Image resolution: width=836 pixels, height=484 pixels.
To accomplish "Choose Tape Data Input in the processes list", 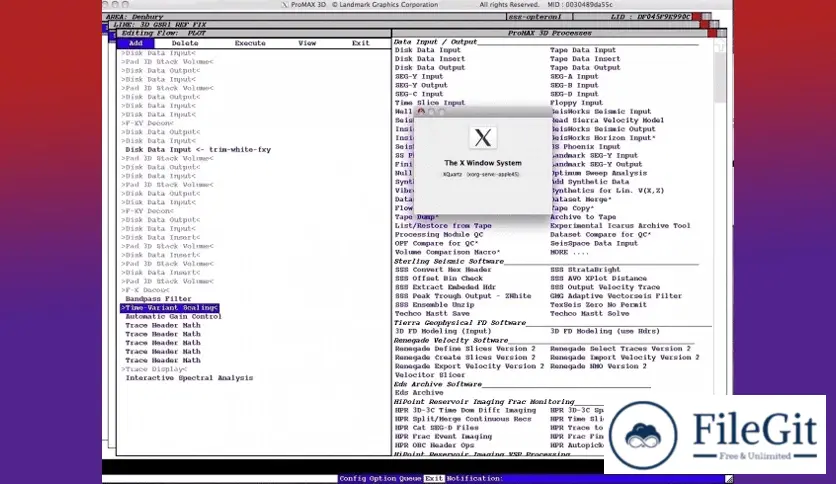I will point(583,50).
